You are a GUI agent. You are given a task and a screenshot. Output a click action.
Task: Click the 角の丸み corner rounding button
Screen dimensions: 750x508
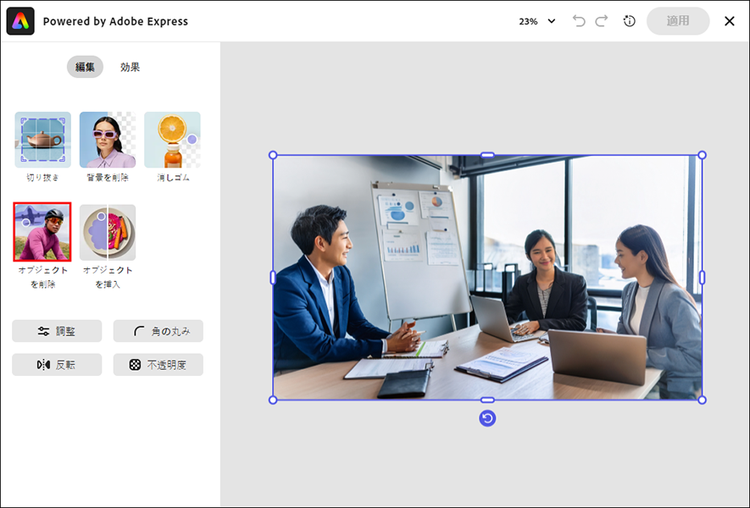[x=158, y=331]
